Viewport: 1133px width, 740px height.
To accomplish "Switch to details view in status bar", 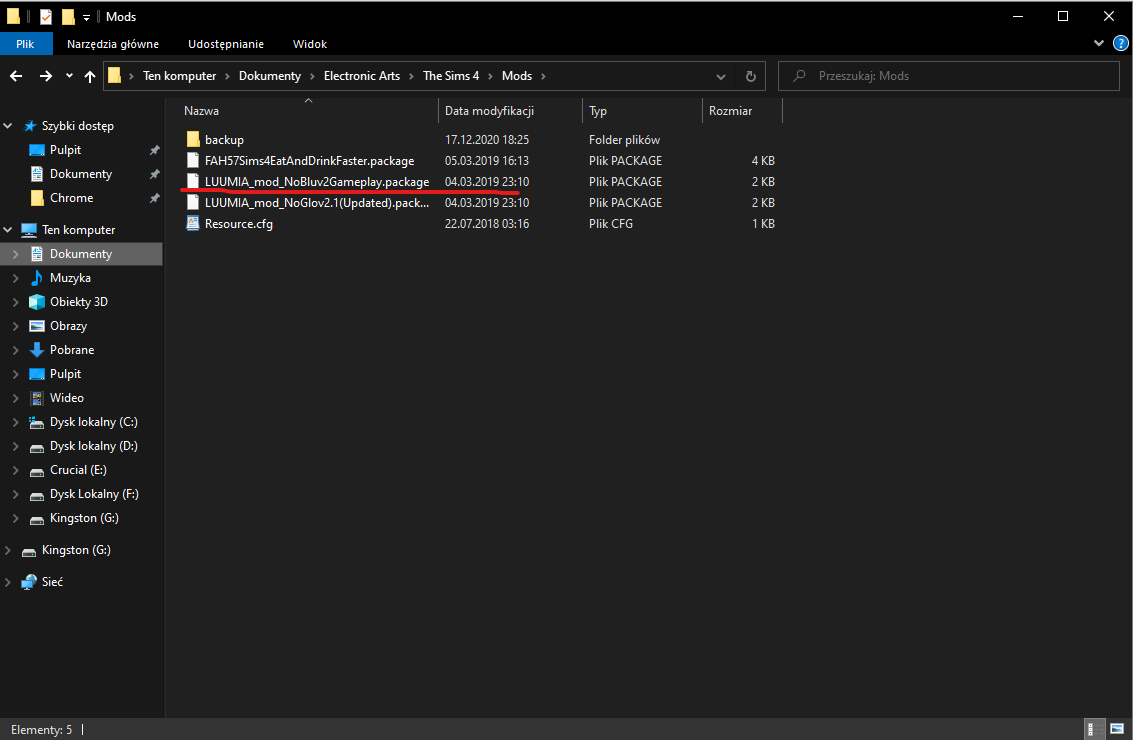I will (x=1095, y=729).
